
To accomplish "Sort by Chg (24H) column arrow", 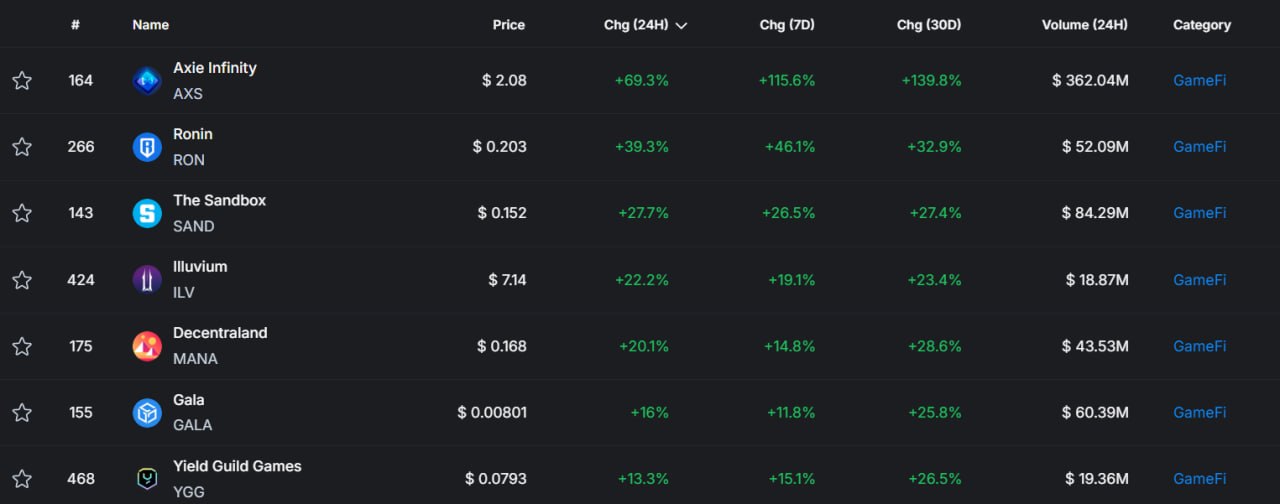I will (682, 25).
